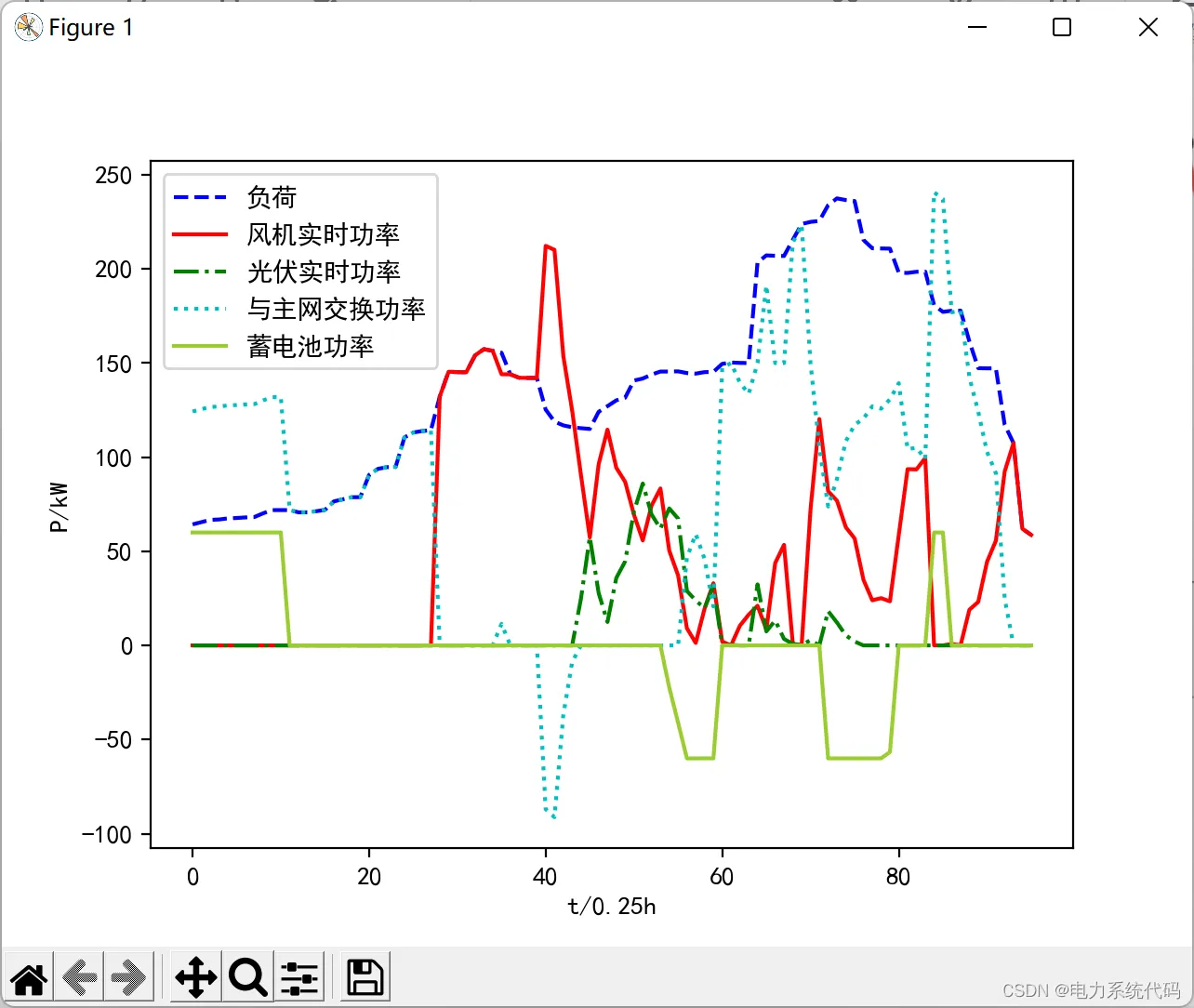
Task: Click the t/0.25h x-axis label
Action: point(612,907)
